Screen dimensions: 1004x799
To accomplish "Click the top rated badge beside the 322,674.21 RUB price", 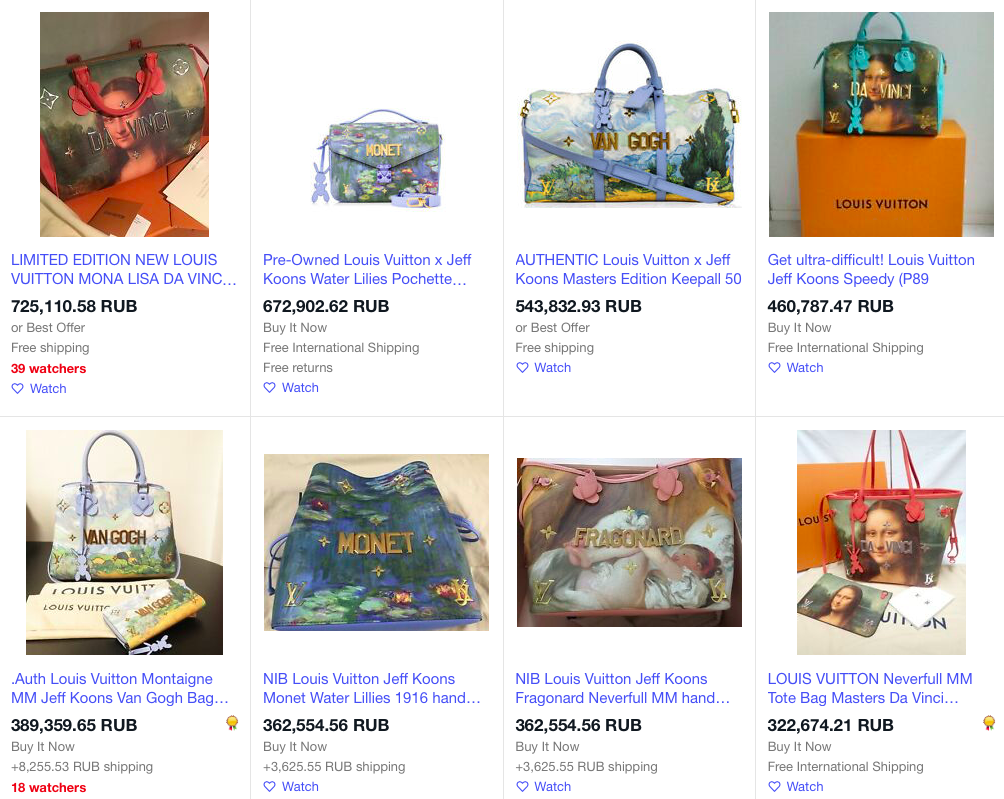I will (989, 723).
